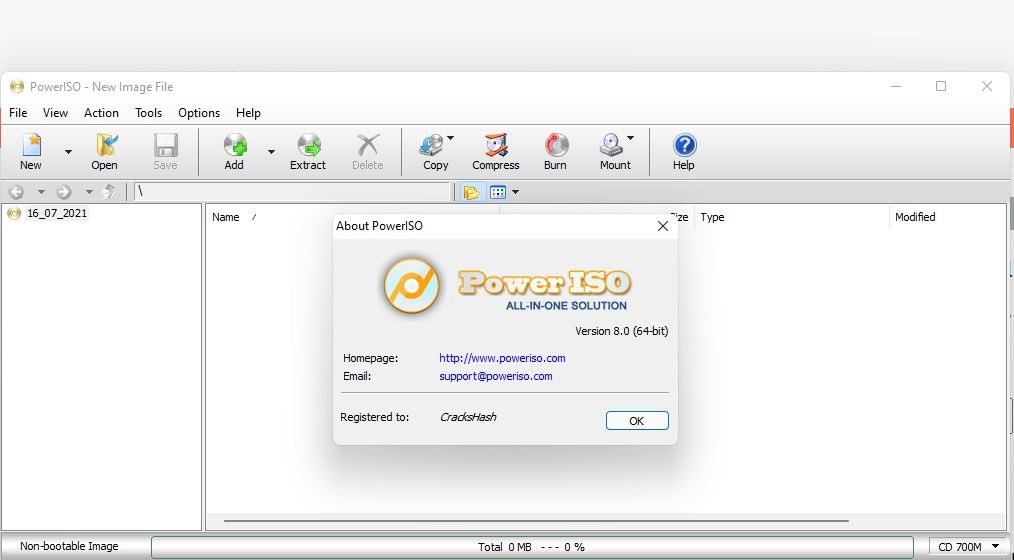Open the Copy dropdown arrow
The height and width of the screenshot is (560, 1014).
coord(451,138)
